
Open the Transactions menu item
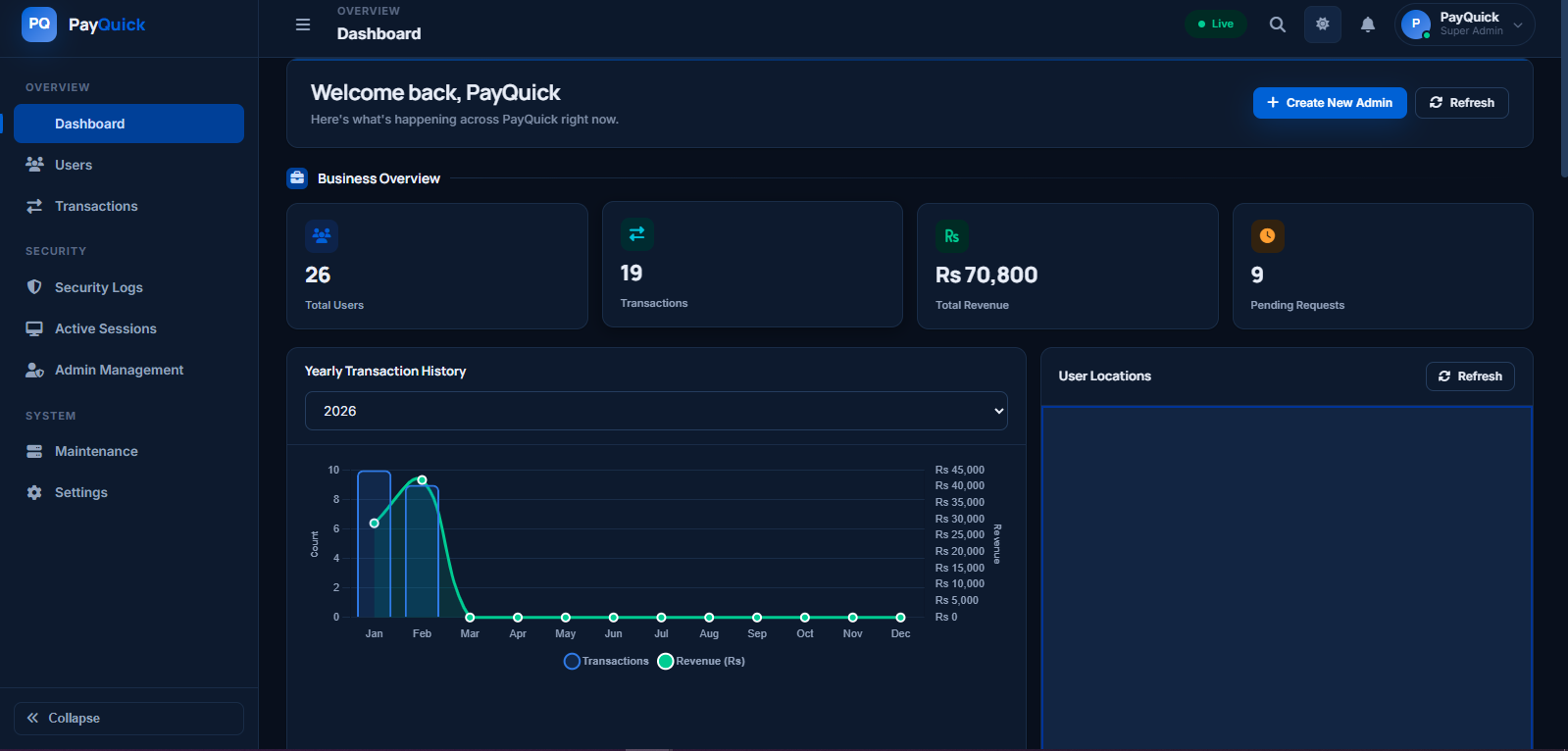tap(128, 206)
